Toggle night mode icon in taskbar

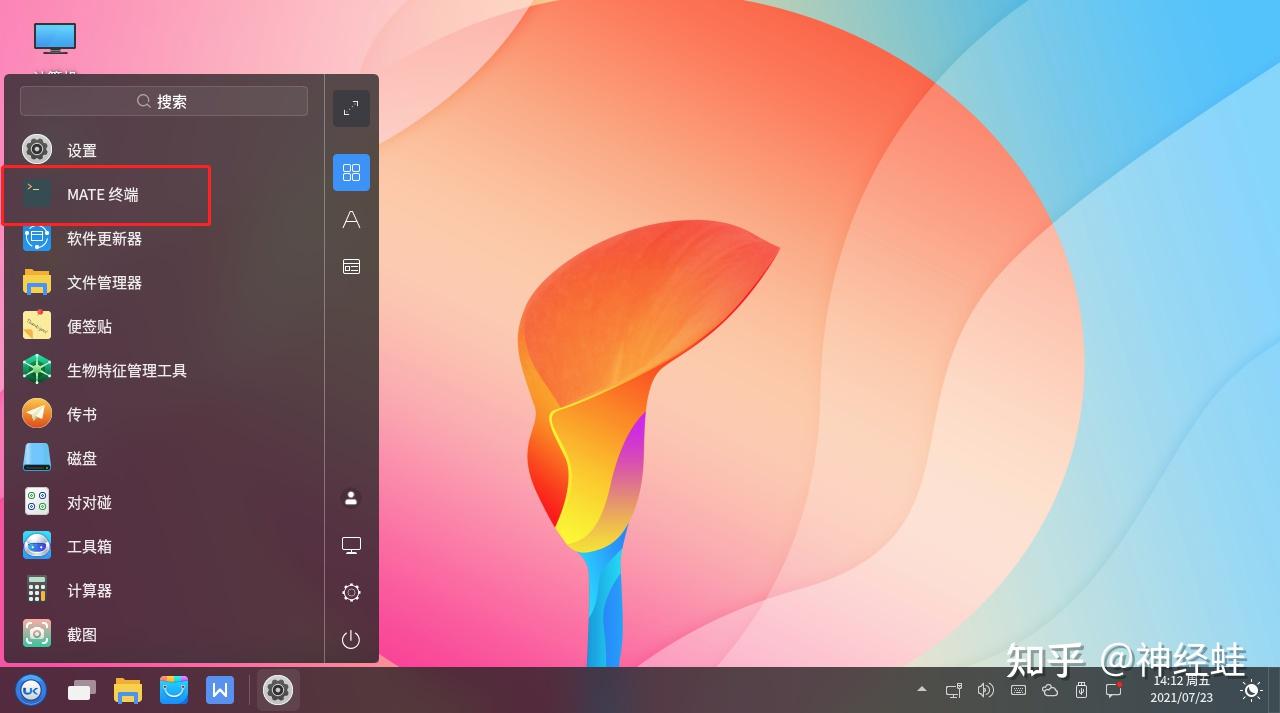pos(1251,690)
